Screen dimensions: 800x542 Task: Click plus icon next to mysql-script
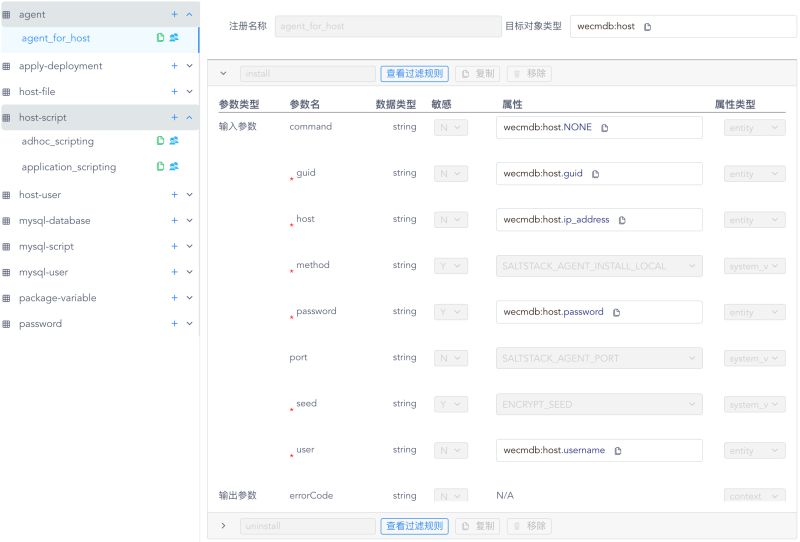coord(174,246)
